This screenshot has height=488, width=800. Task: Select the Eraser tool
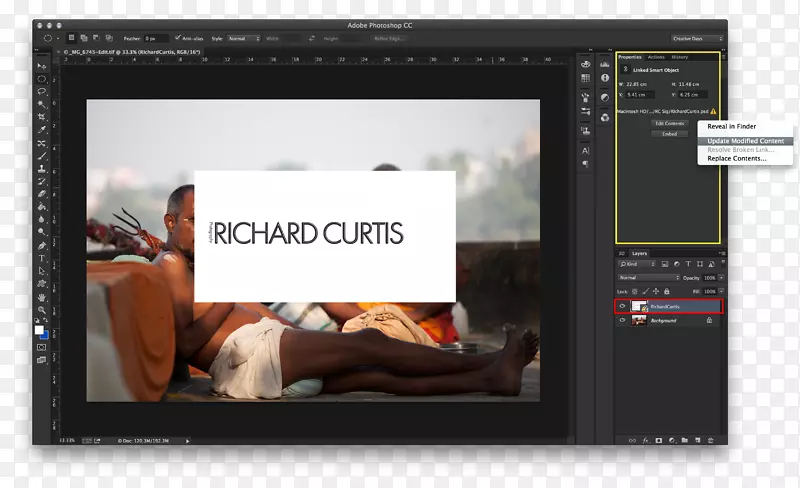coord(42,194)
